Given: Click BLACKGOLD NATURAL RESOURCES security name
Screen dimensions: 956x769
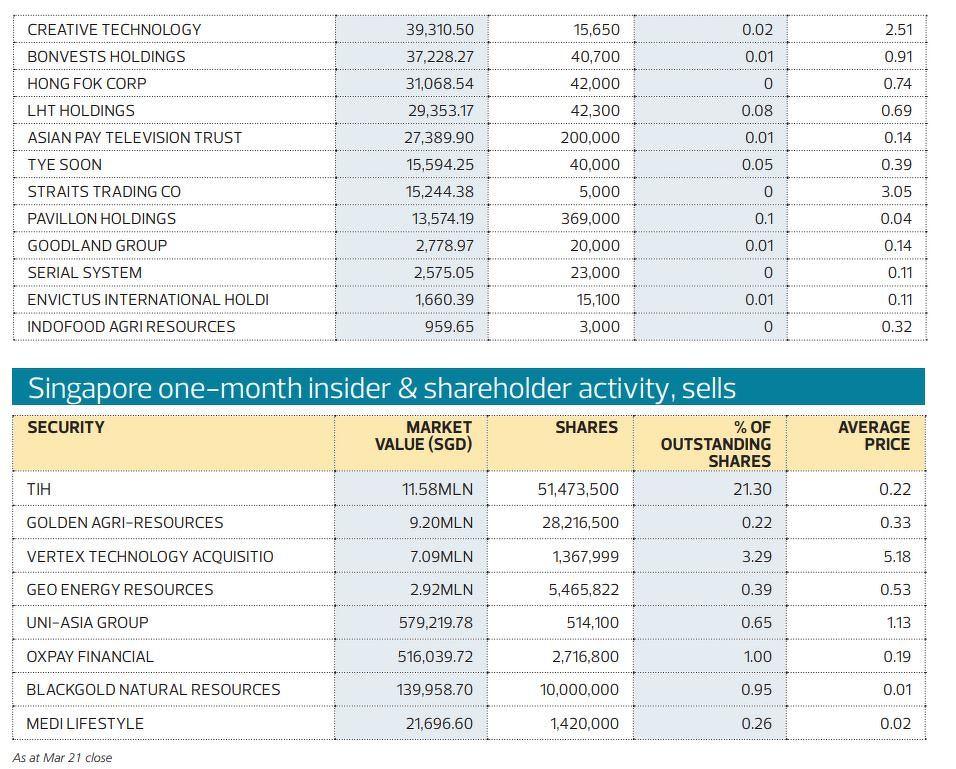Looking at the screenshot, I should point(153,690).
